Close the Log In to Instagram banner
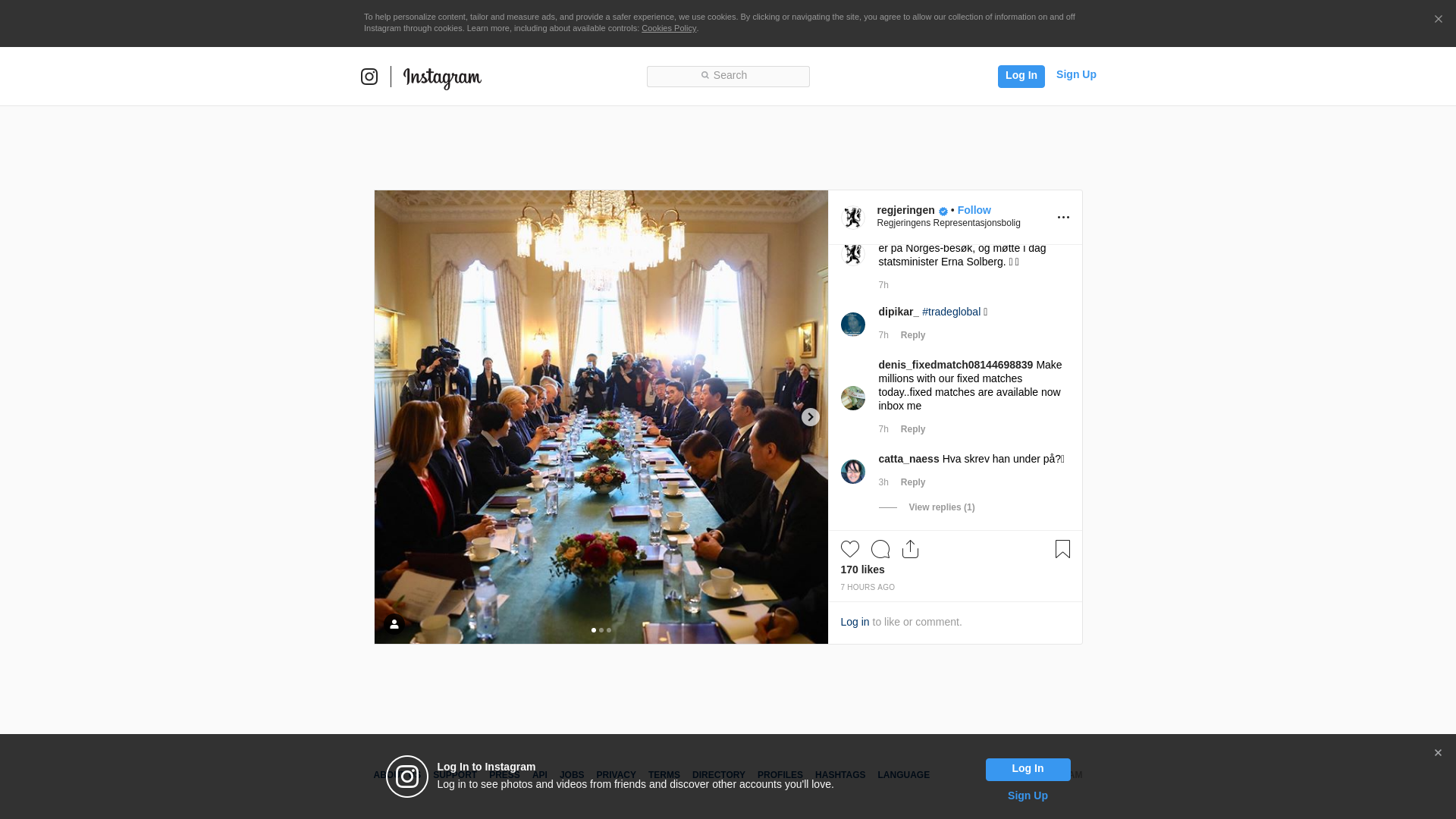 tap(1438, 753)
